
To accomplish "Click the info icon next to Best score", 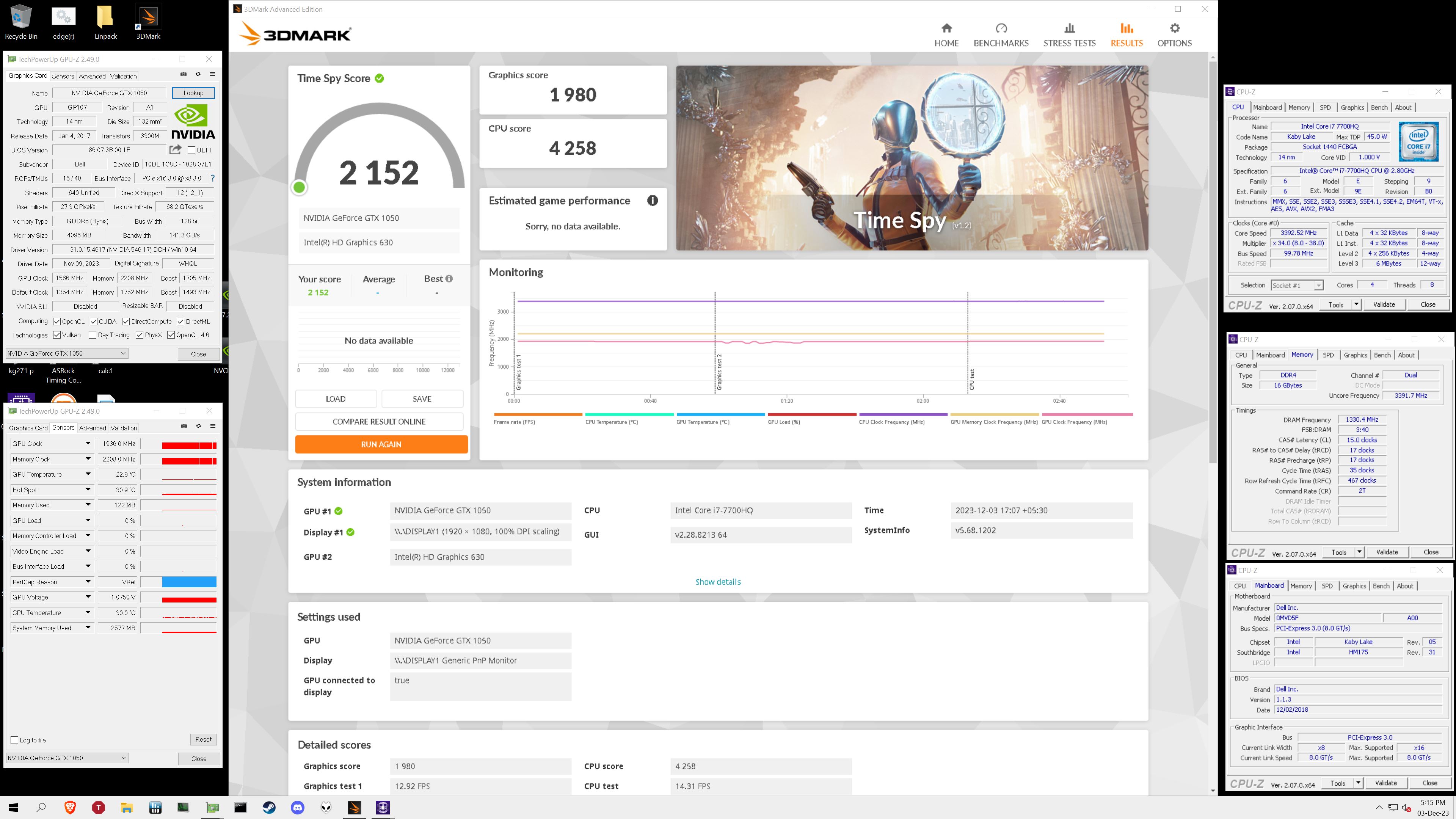I will click(449, 279).
